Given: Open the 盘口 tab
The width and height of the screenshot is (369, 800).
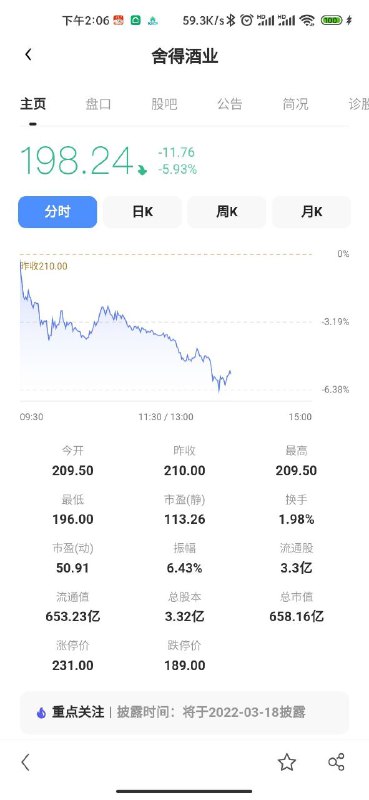Looking at the screenshot, I should point(98,104).
